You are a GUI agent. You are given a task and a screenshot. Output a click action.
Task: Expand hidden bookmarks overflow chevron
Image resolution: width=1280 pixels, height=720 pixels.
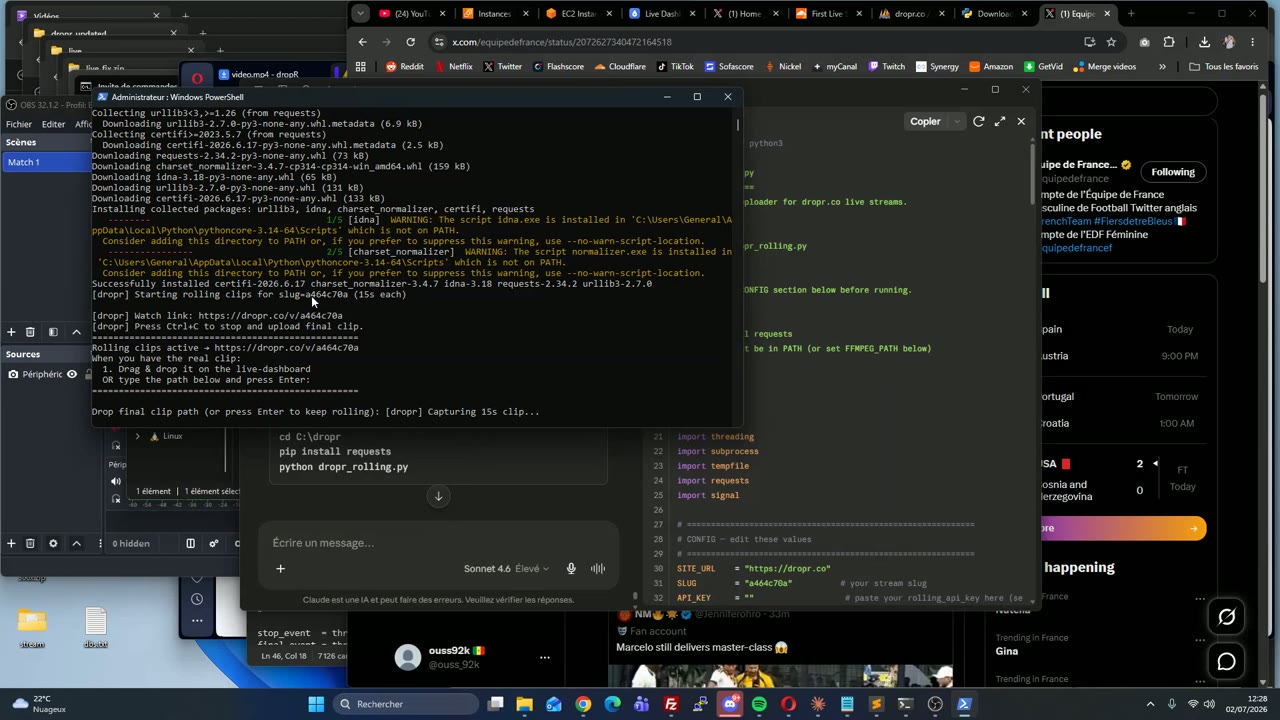tap(1162, 67)
